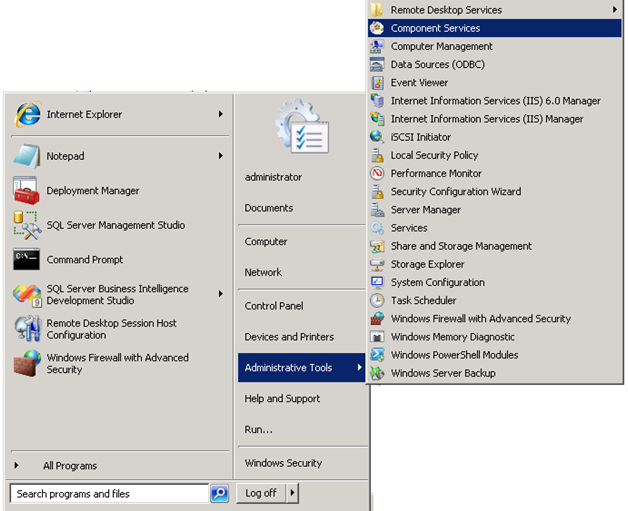628x511 pixels.
Task: Click the Internet Explorer icon
Action: [x=27, y=114]
